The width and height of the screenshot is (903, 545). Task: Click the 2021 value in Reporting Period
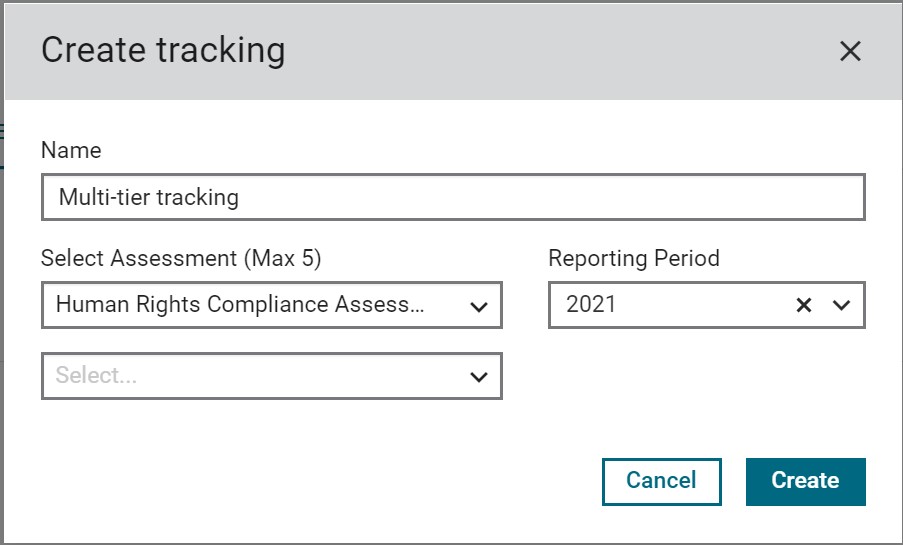tap(591, 304)
